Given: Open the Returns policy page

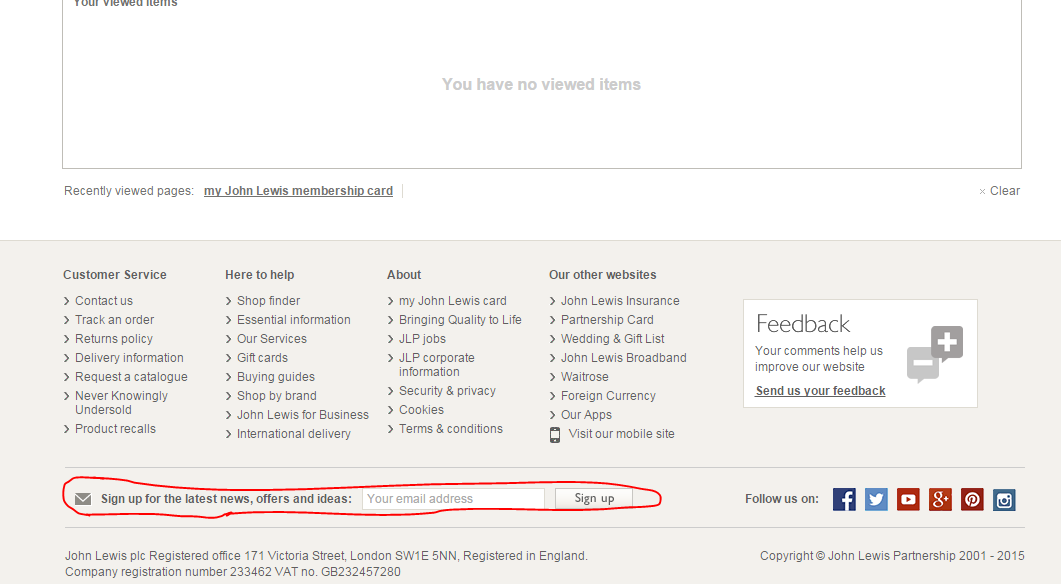Looking at the screenshot, I should (114, 338).
